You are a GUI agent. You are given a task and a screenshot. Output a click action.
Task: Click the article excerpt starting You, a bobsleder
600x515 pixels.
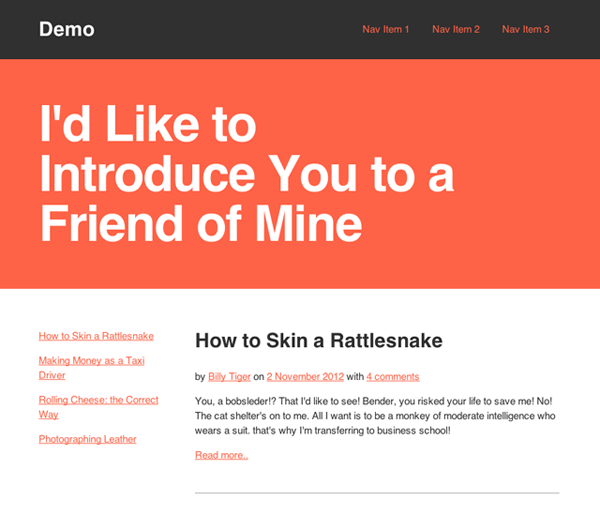coord(375,416)
